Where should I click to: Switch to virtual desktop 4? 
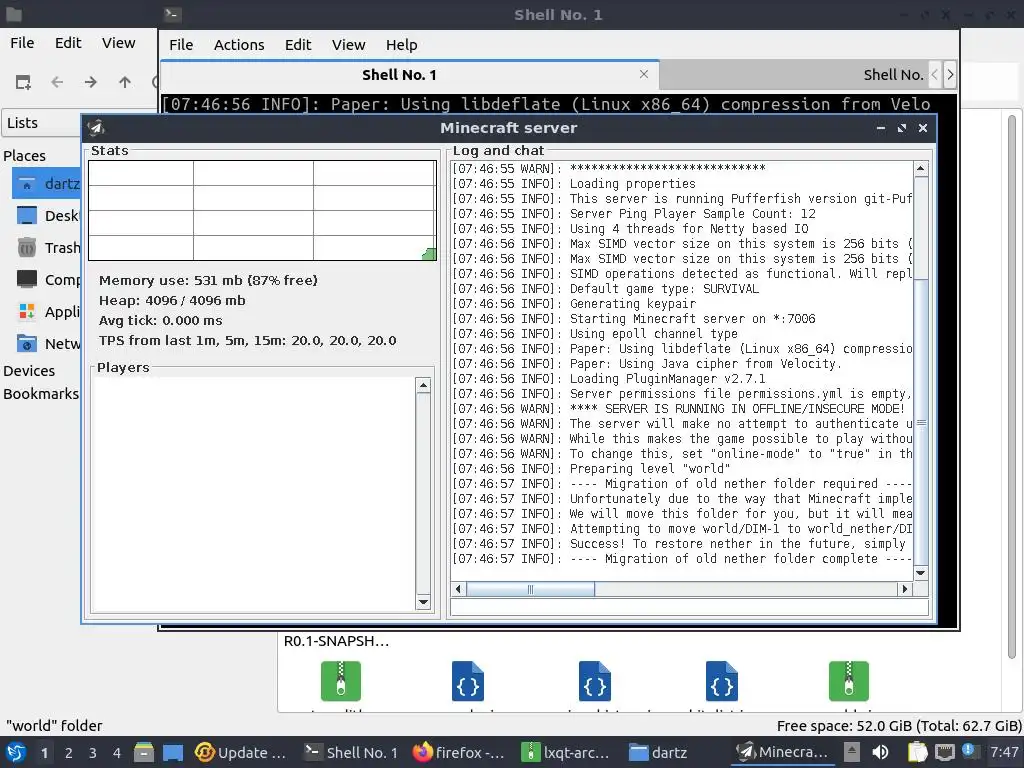pyautogui.click(x=117, y=752)
